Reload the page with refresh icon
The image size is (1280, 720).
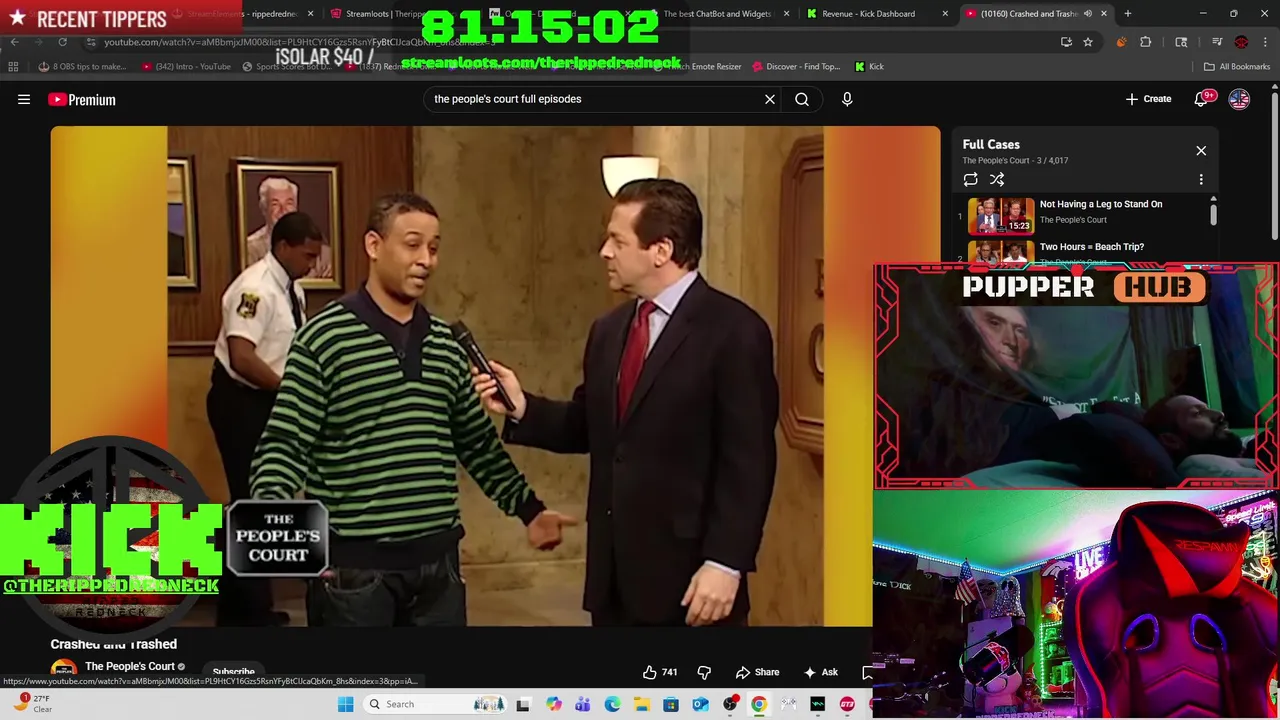62,42
